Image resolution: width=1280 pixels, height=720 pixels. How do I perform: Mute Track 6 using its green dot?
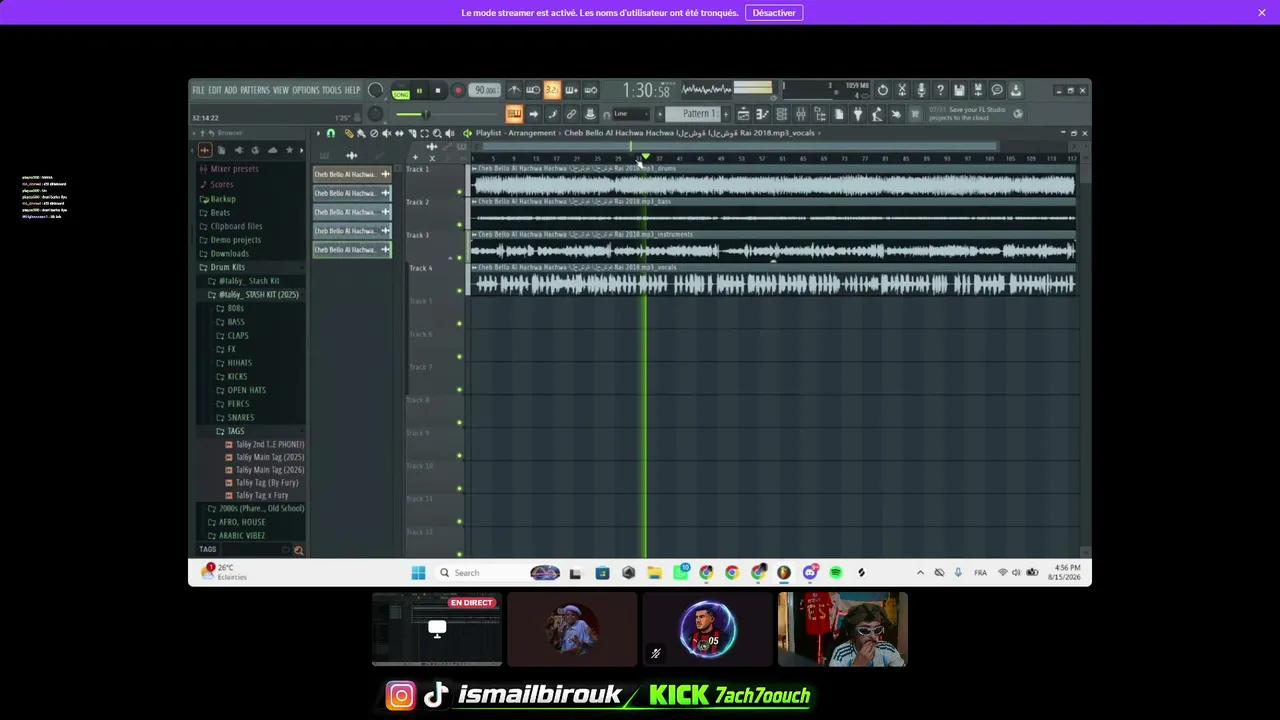(x=460, y=356)
